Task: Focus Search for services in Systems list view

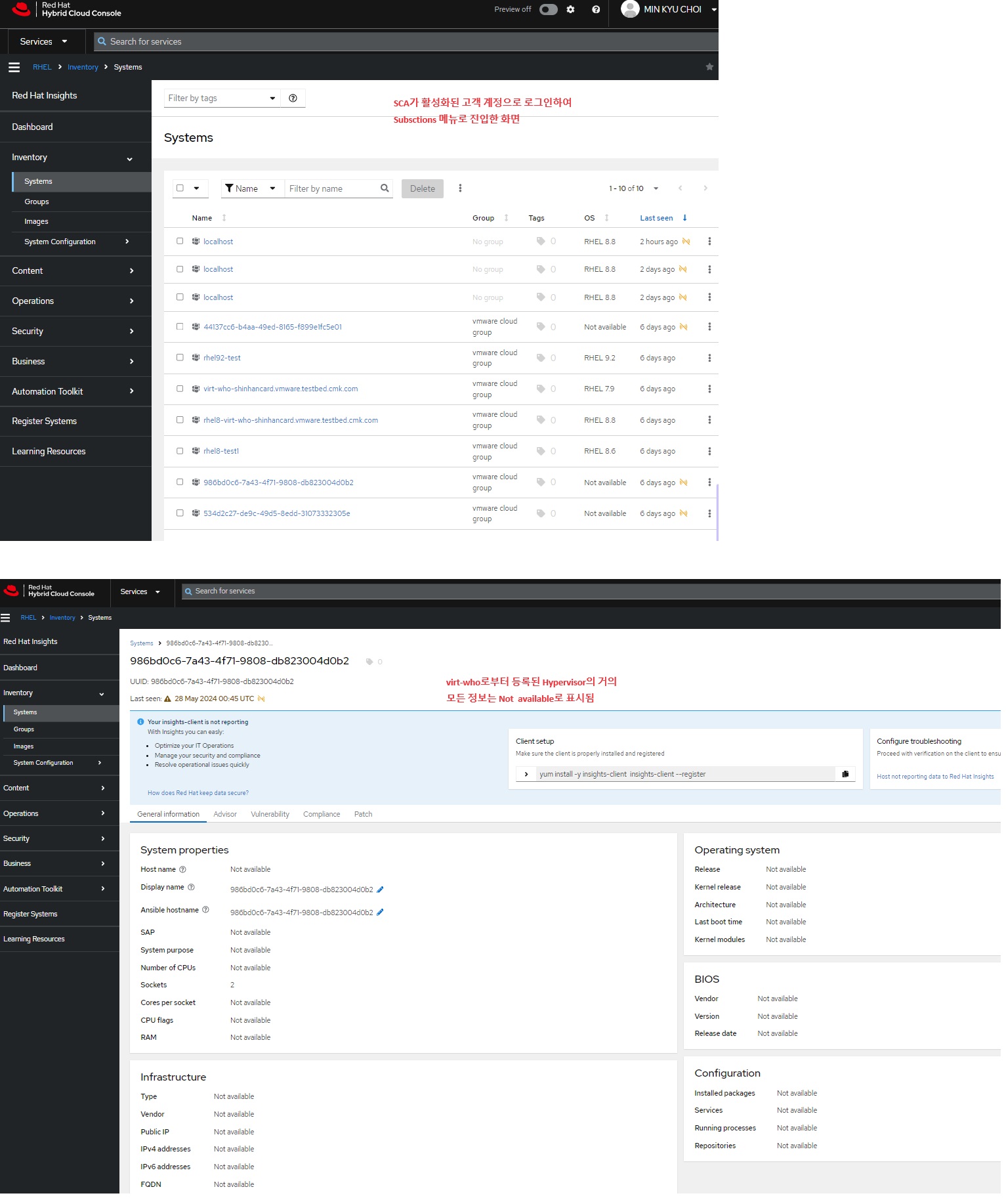Action: click(x=406, y=41)
